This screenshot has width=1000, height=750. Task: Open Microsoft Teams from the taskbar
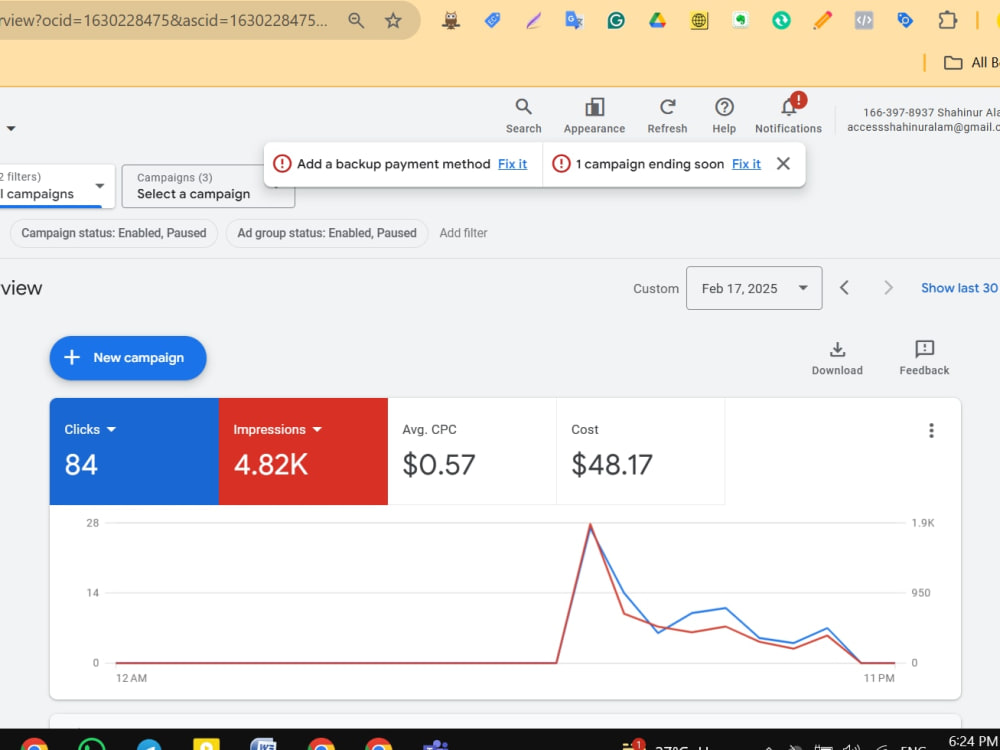pyautogui.click(x=436, y=744)
